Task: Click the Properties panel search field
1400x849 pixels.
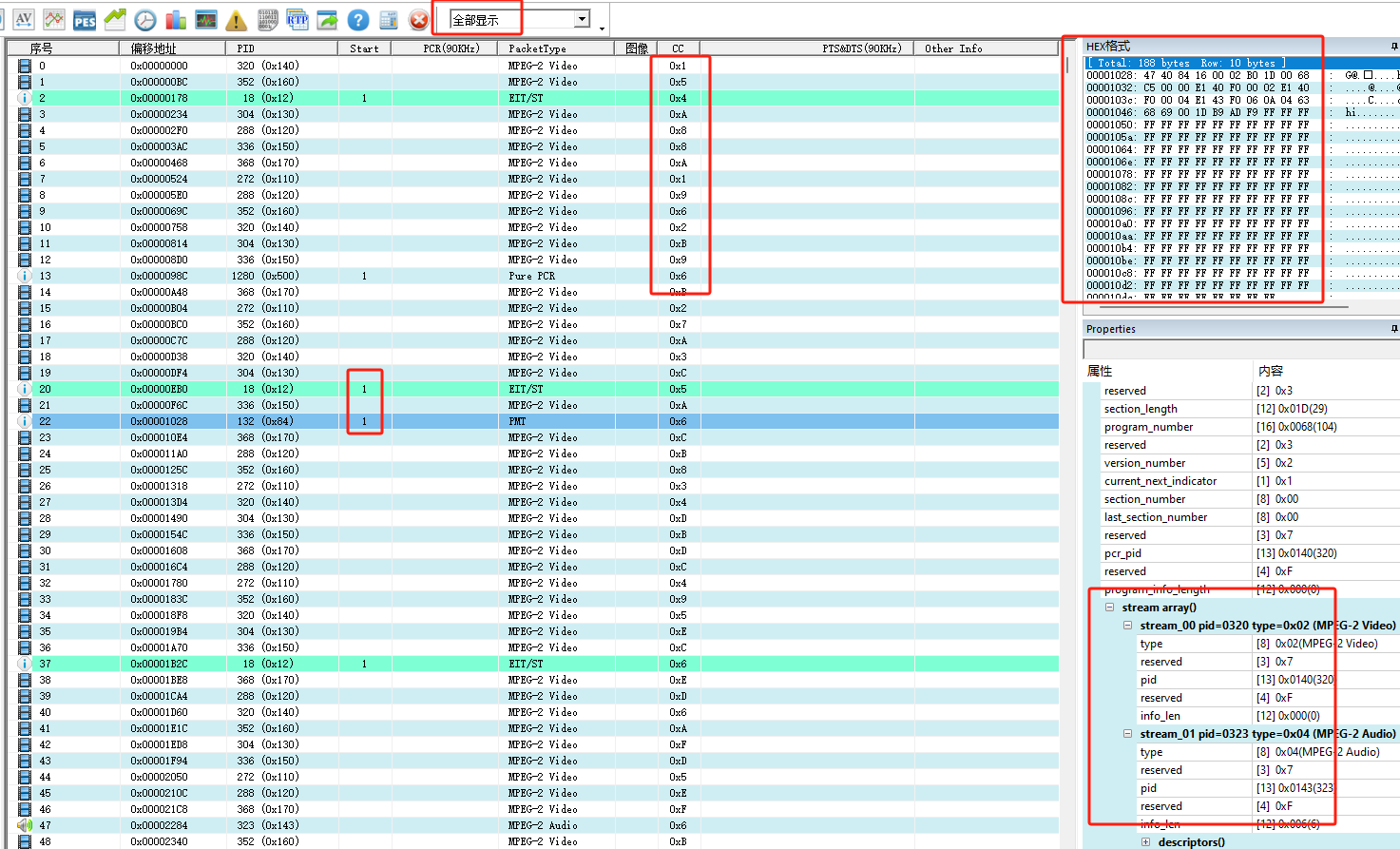Action: [1240, 350]
